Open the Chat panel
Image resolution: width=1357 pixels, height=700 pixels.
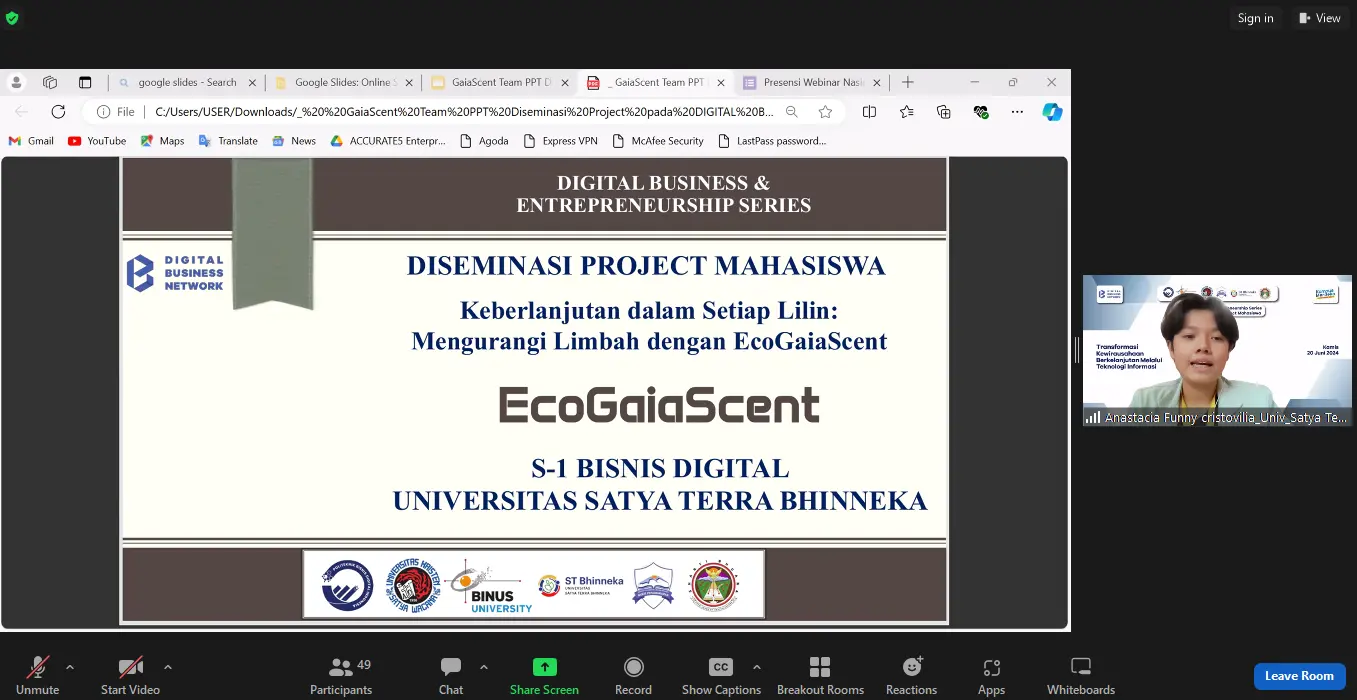tap(451, 675)
